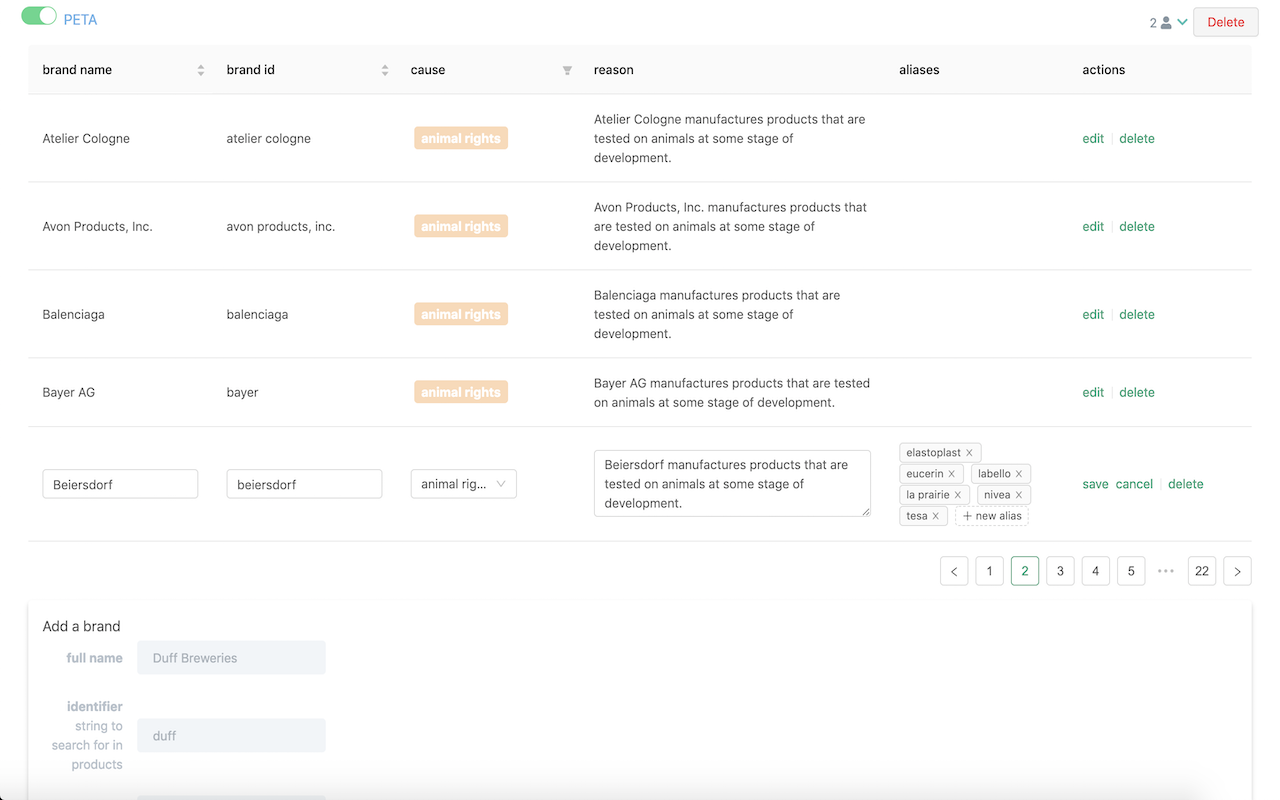Jump ahead using pagination ellipsis
The image size is (1280, 800).
1166,571
